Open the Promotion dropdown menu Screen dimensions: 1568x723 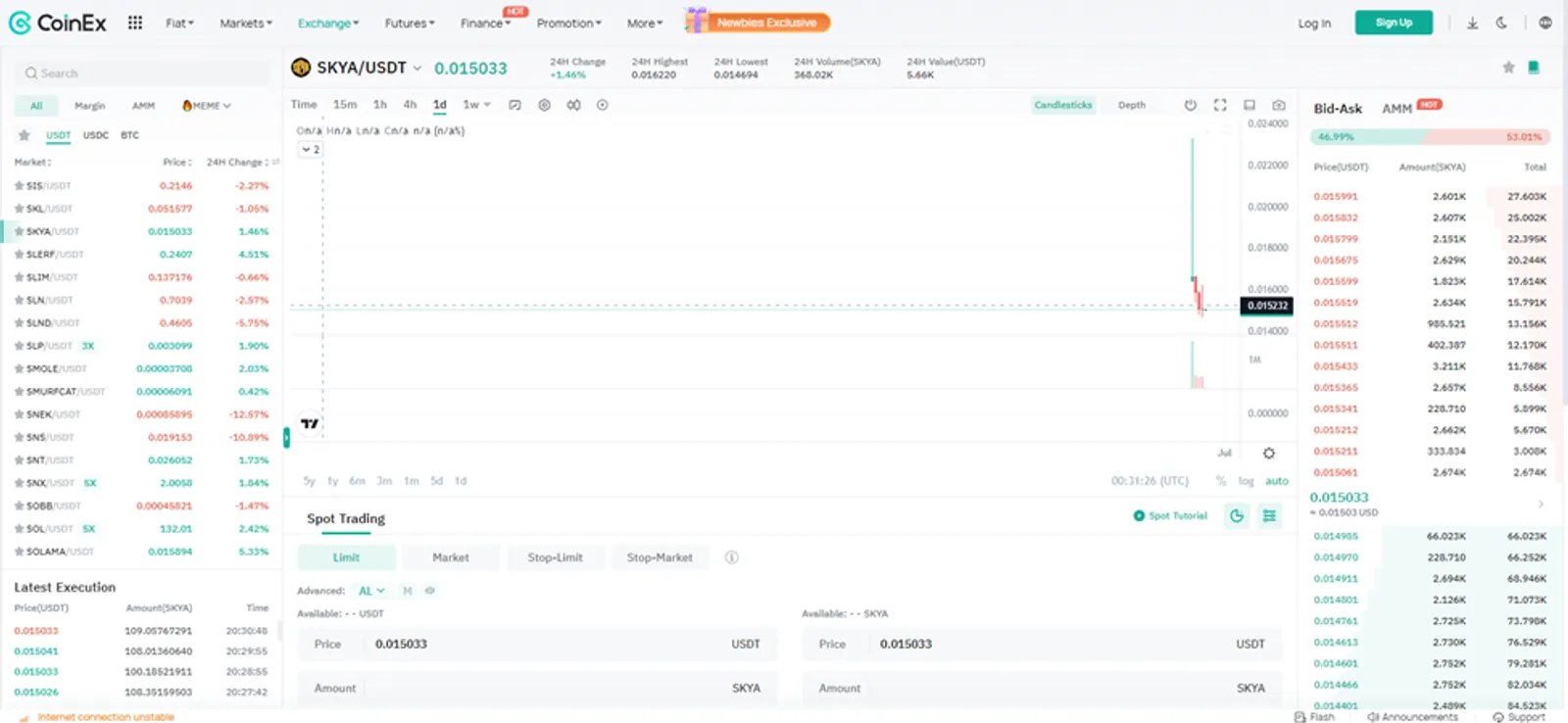pyautogui.click(x=568, y=23)
